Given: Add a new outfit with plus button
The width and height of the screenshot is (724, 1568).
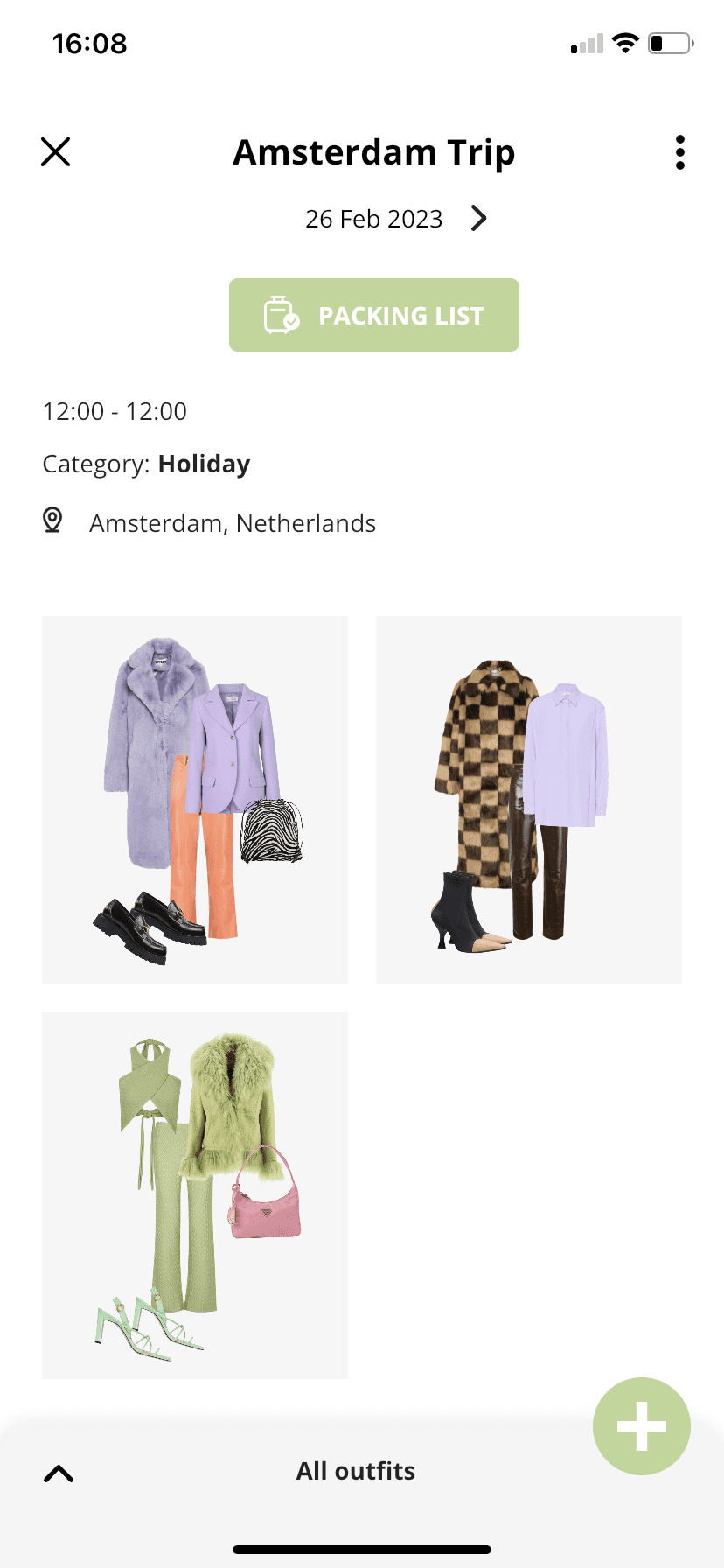Looking at the screenshot, I should [642, 1426].
